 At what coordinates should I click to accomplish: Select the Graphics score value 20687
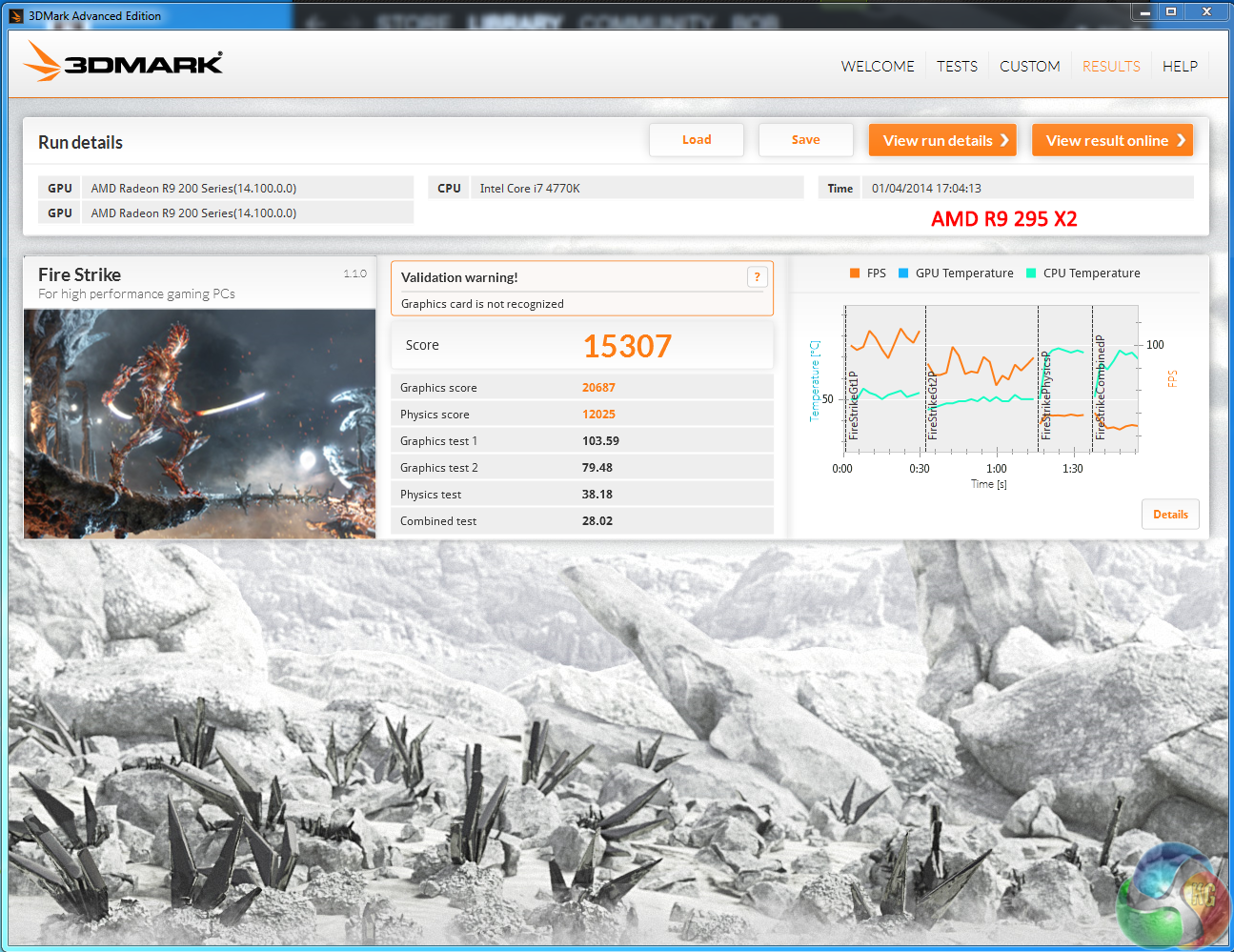pyautogui.click(x=598, y=388)
